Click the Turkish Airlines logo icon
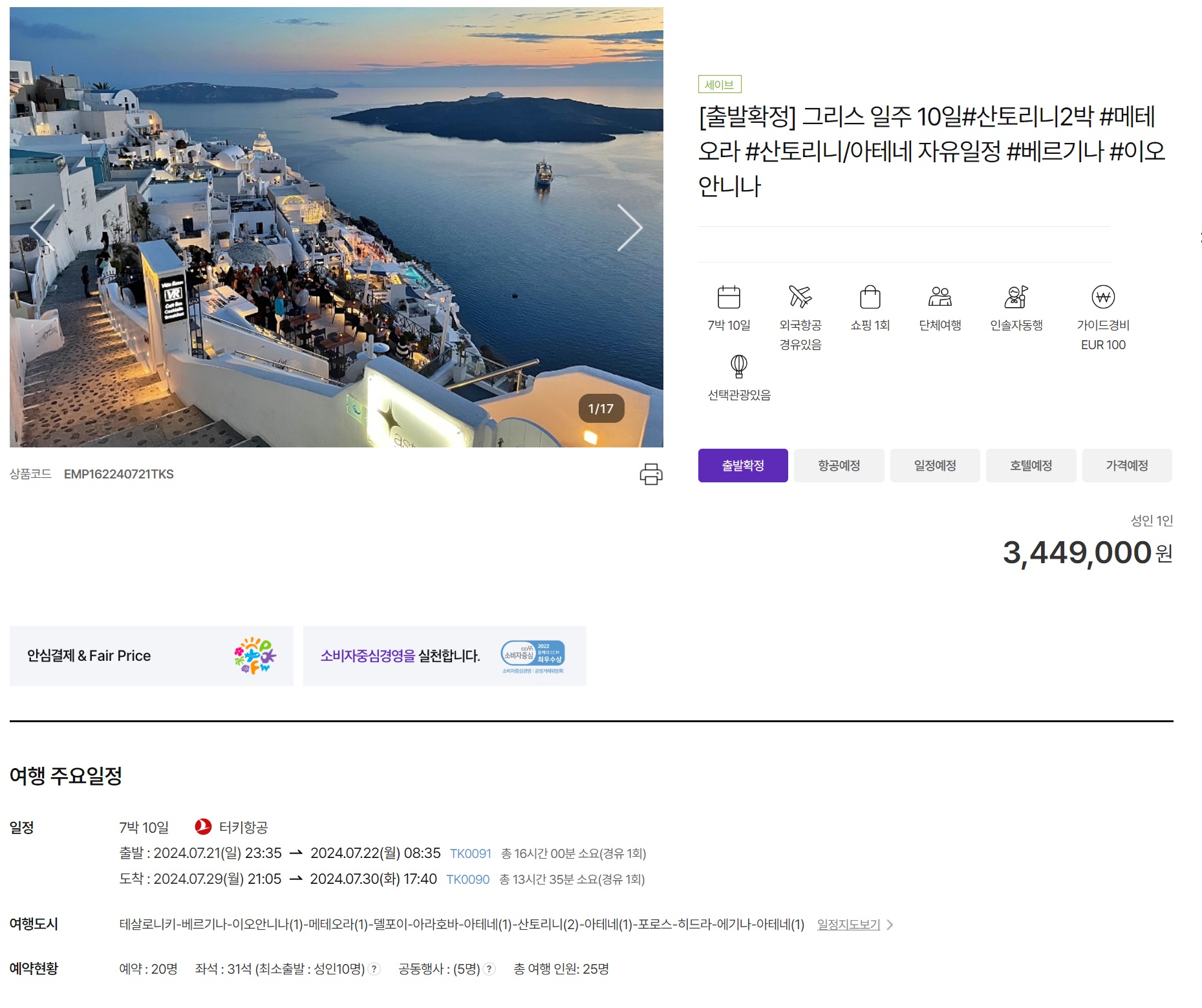This screenshot has height=1008, width=1202. click(x=203, y=827)
